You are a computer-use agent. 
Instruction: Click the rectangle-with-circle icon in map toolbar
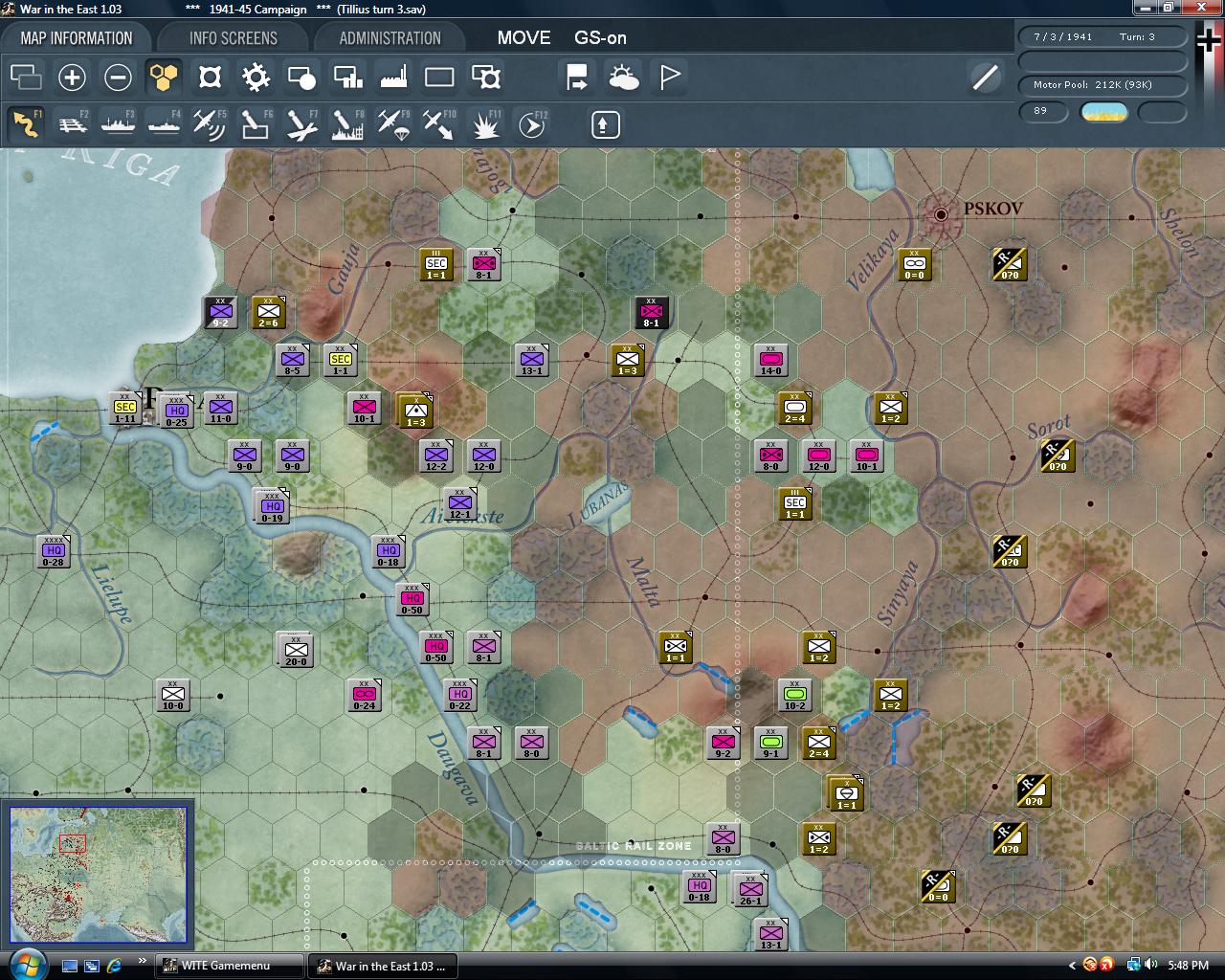(301, 77)
